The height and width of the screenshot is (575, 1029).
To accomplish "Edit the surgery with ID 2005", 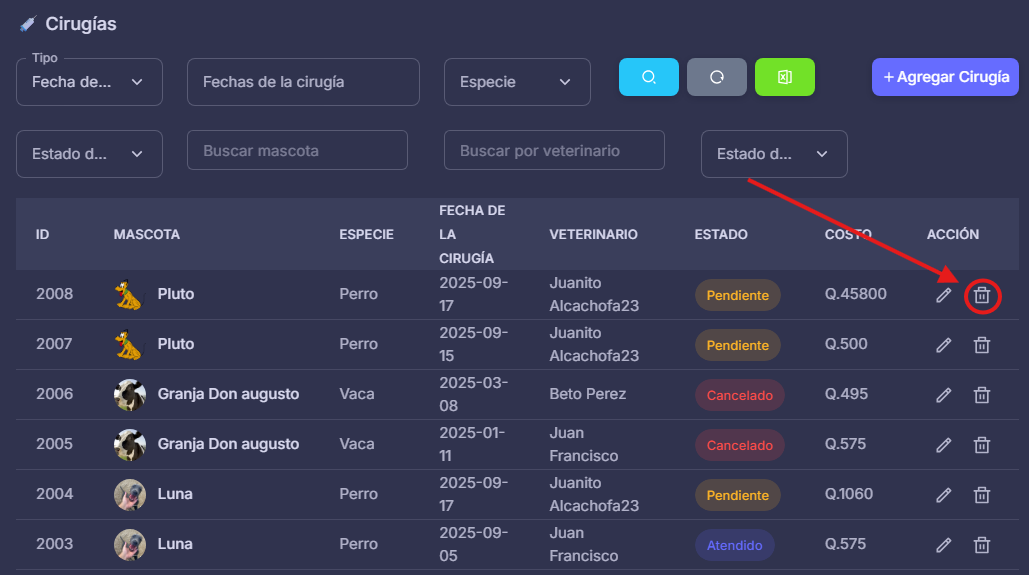I will point(943,445).
